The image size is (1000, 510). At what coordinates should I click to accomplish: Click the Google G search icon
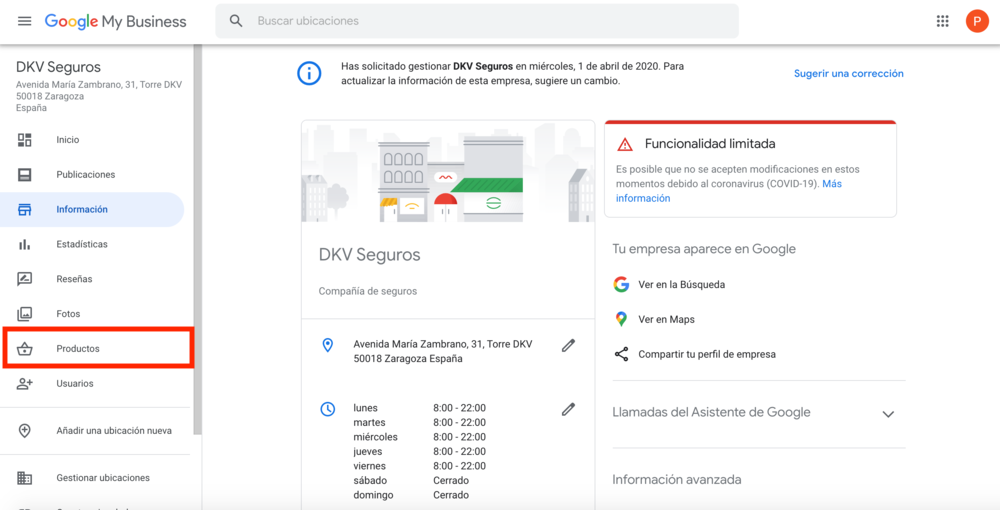621,284
